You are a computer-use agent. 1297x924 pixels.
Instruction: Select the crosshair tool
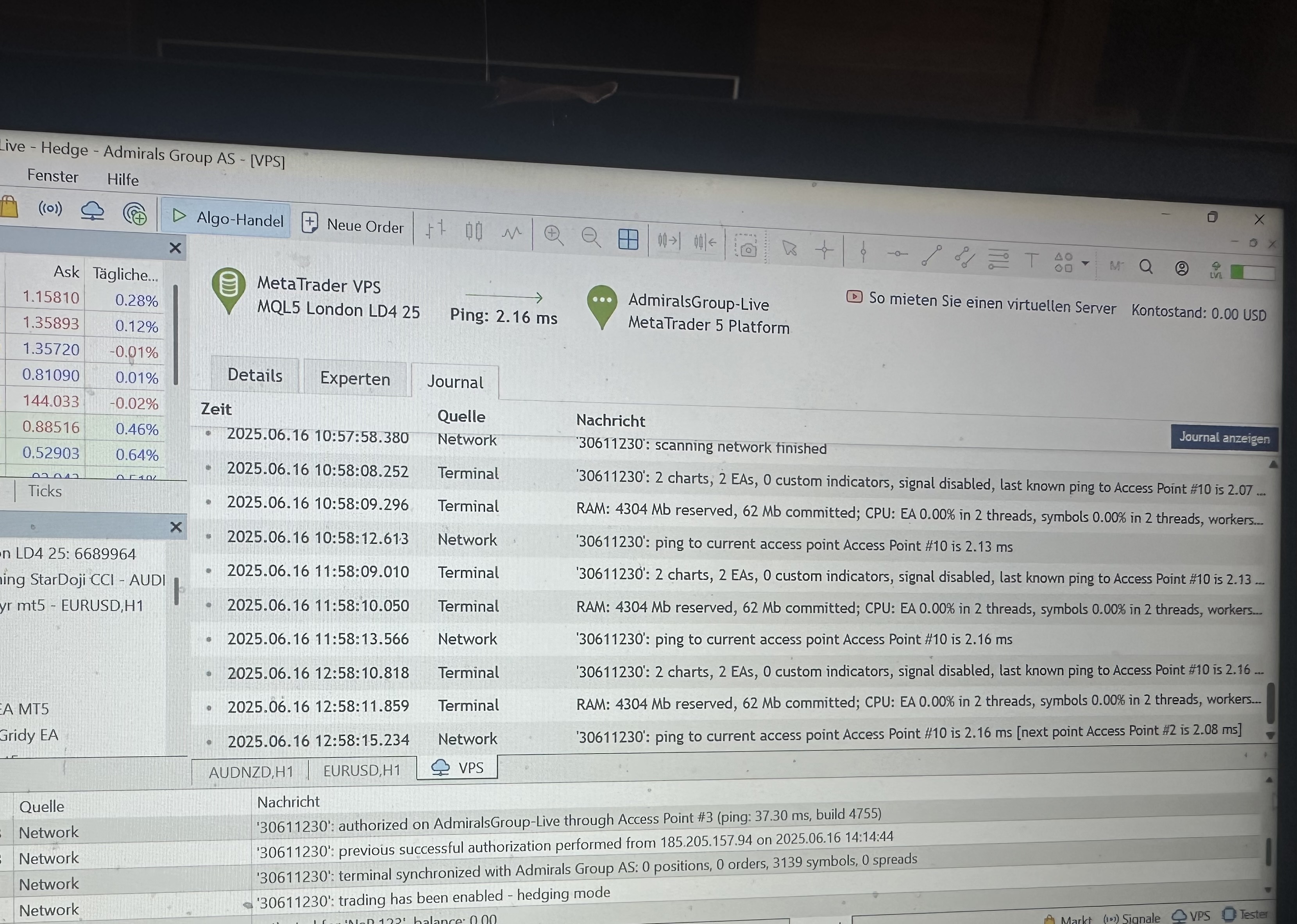824,249
